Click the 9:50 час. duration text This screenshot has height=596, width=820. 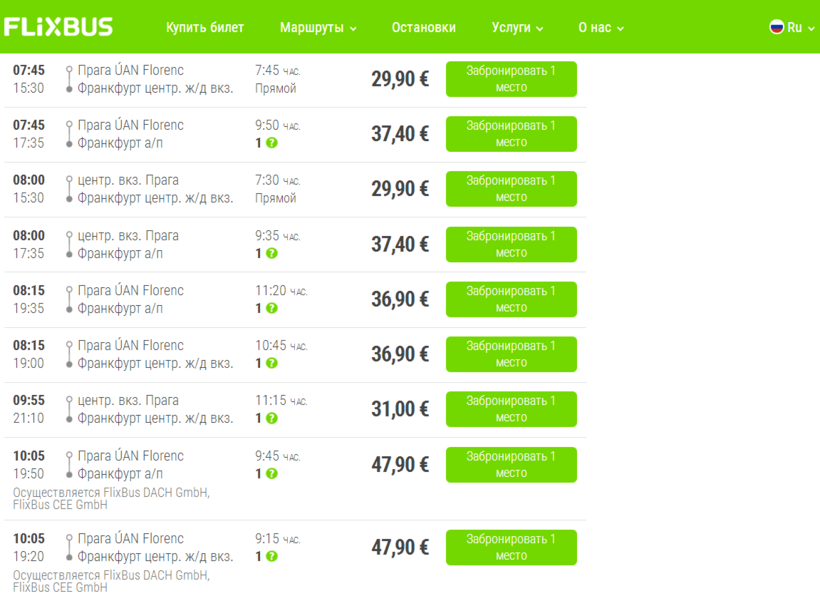278,125
